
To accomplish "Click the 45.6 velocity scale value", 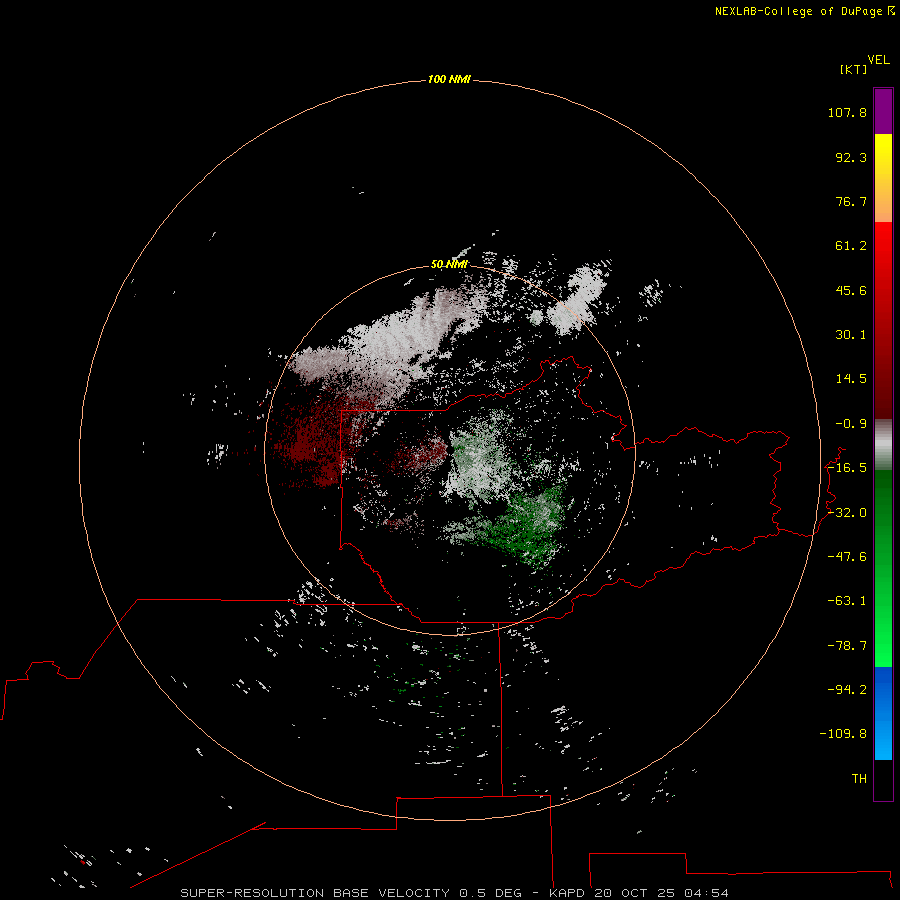I will pyautogui.click(x=851, y=290).
